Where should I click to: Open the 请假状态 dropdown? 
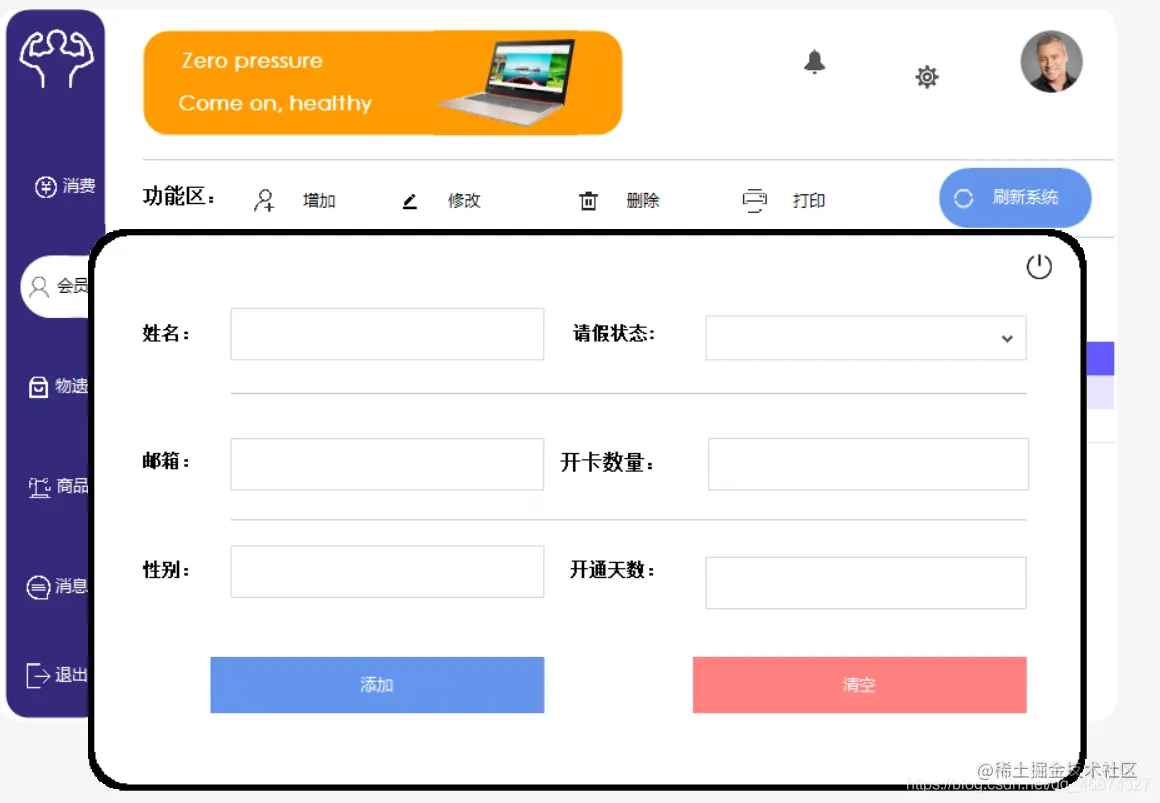(x=865, y=338)
